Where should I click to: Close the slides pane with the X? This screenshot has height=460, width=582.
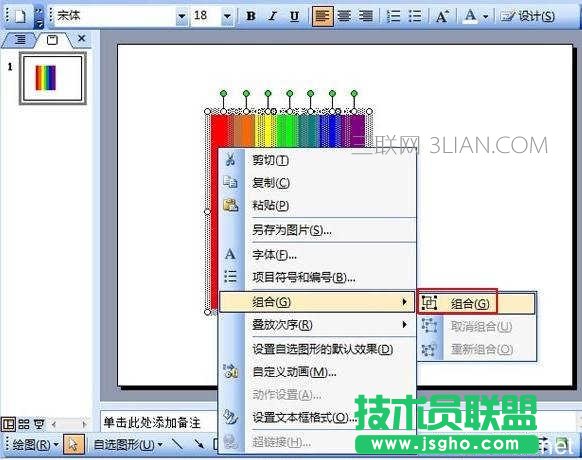[82, 38]
